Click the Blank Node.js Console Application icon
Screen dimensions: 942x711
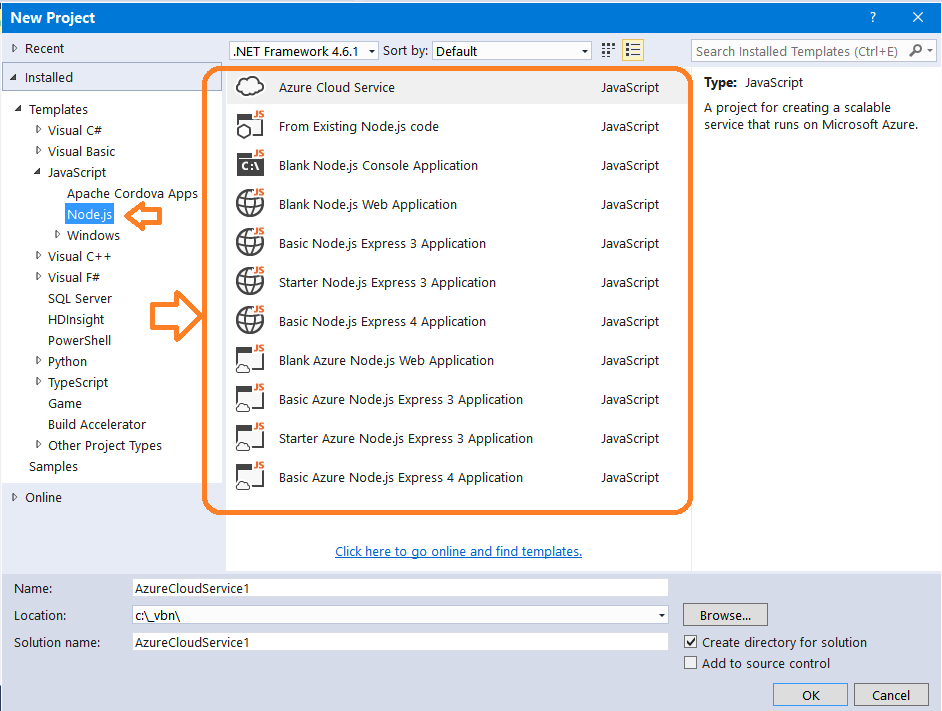(x=250, y=163)
